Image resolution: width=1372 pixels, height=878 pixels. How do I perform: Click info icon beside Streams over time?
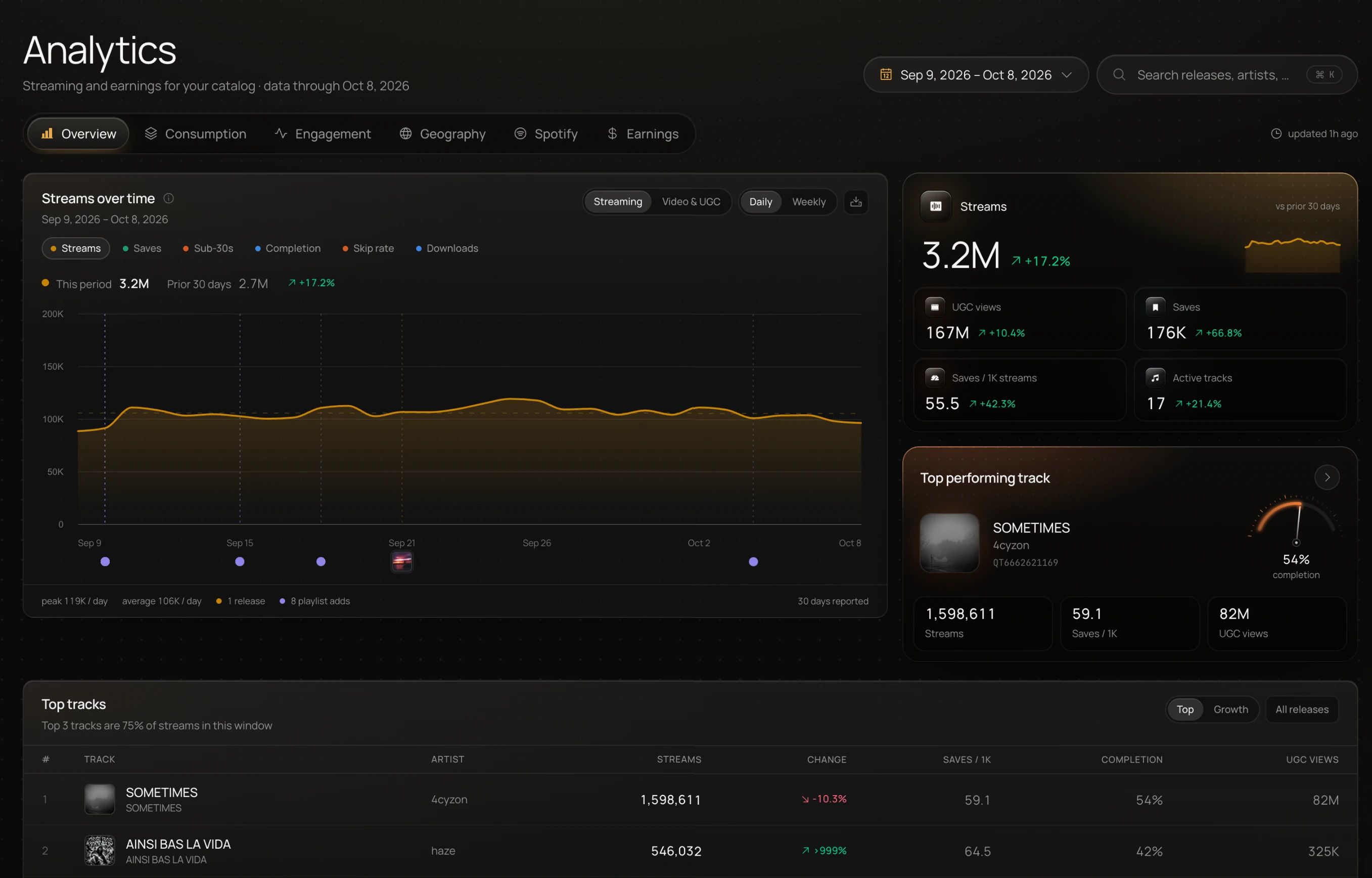tap(169, 198)
